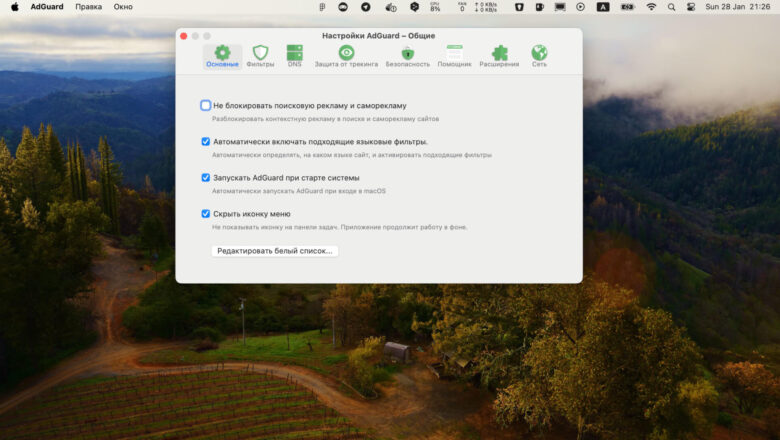This screenshot has width=780, height=440.
Task: Open the Безопасность tab
Action: tap(407, 56)
